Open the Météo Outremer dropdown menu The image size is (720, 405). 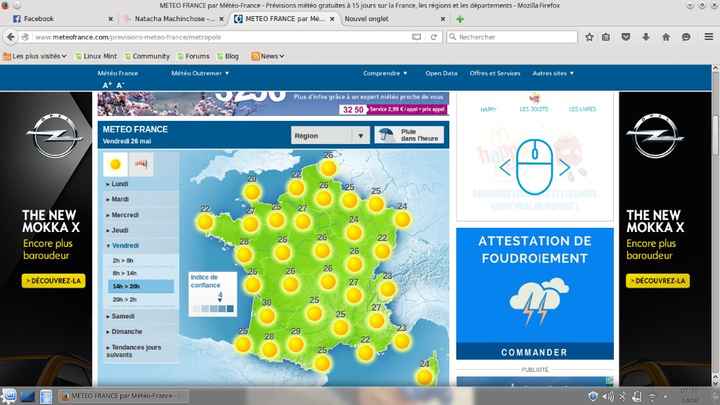[x=200, y=73]
